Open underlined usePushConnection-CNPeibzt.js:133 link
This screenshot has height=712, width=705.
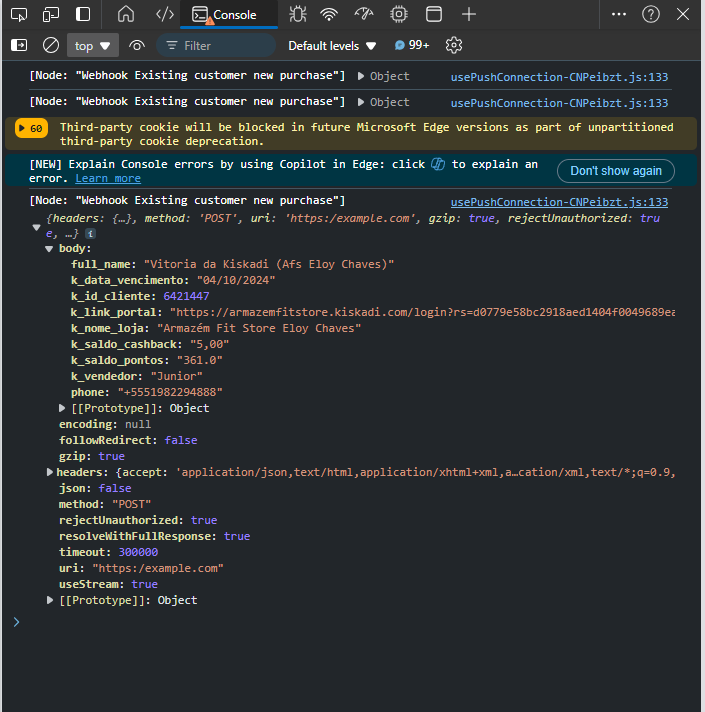point(559,202)
